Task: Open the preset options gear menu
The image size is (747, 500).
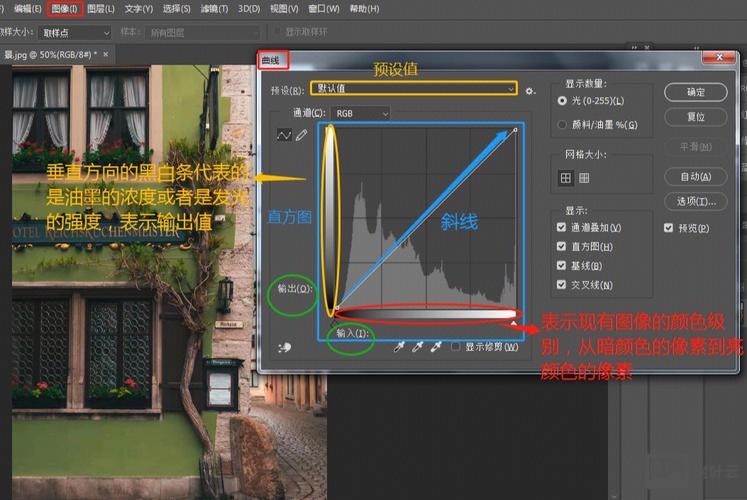Action: (x=530, y=91)
